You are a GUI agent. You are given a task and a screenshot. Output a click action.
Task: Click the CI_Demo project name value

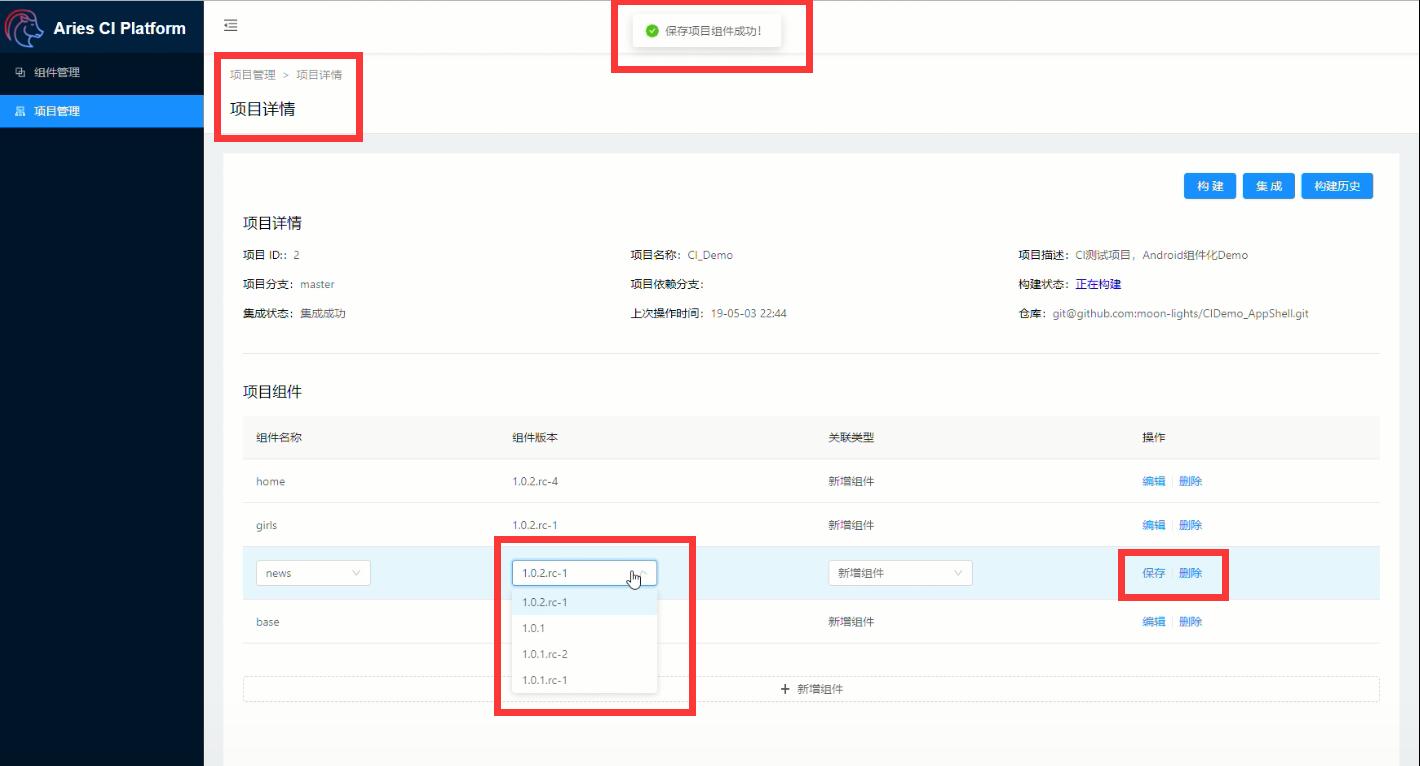pyautogui.click(x=710, y=255)
